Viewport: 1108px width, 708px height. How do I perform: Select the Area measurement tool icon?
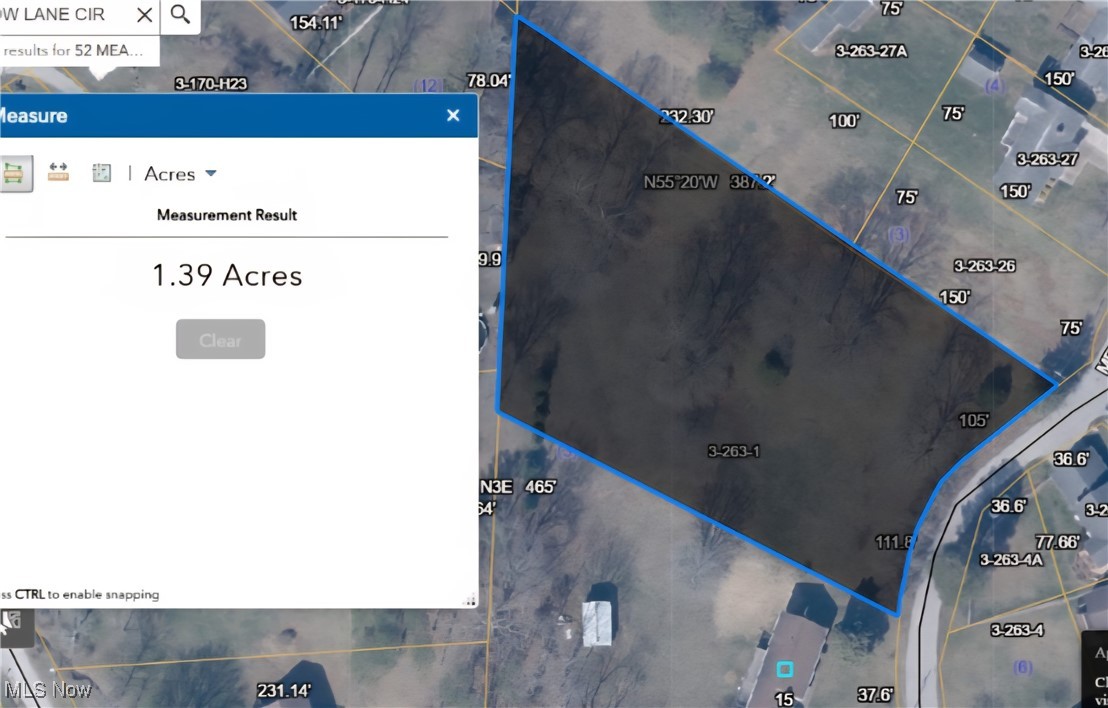click(14, 173)
